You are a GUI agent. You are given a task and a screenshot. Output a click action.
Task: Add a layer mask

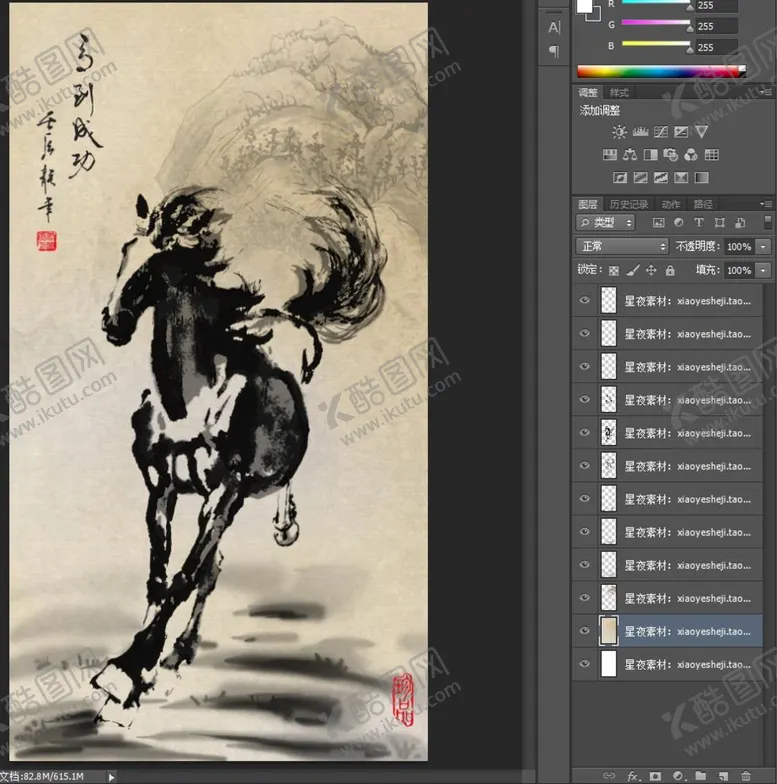[x=655, y=776]
